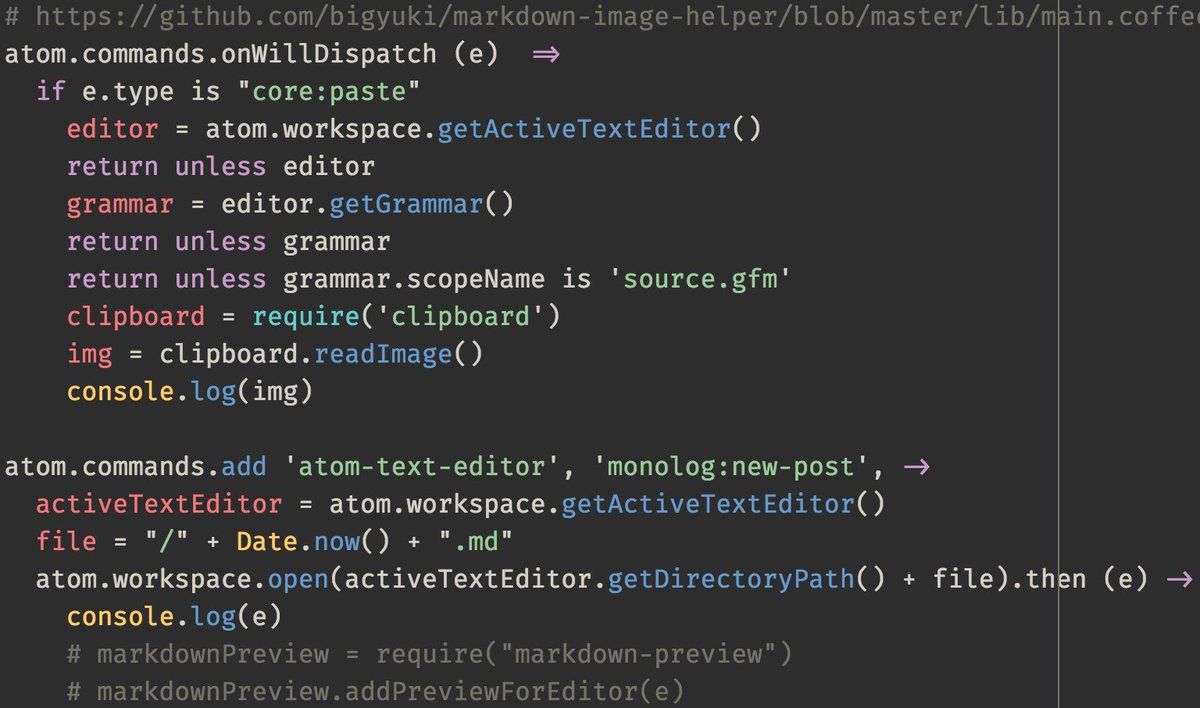Click 'img' variable assignment
This screenshot has height=708, width=1200.
click(x=89, y=354)
